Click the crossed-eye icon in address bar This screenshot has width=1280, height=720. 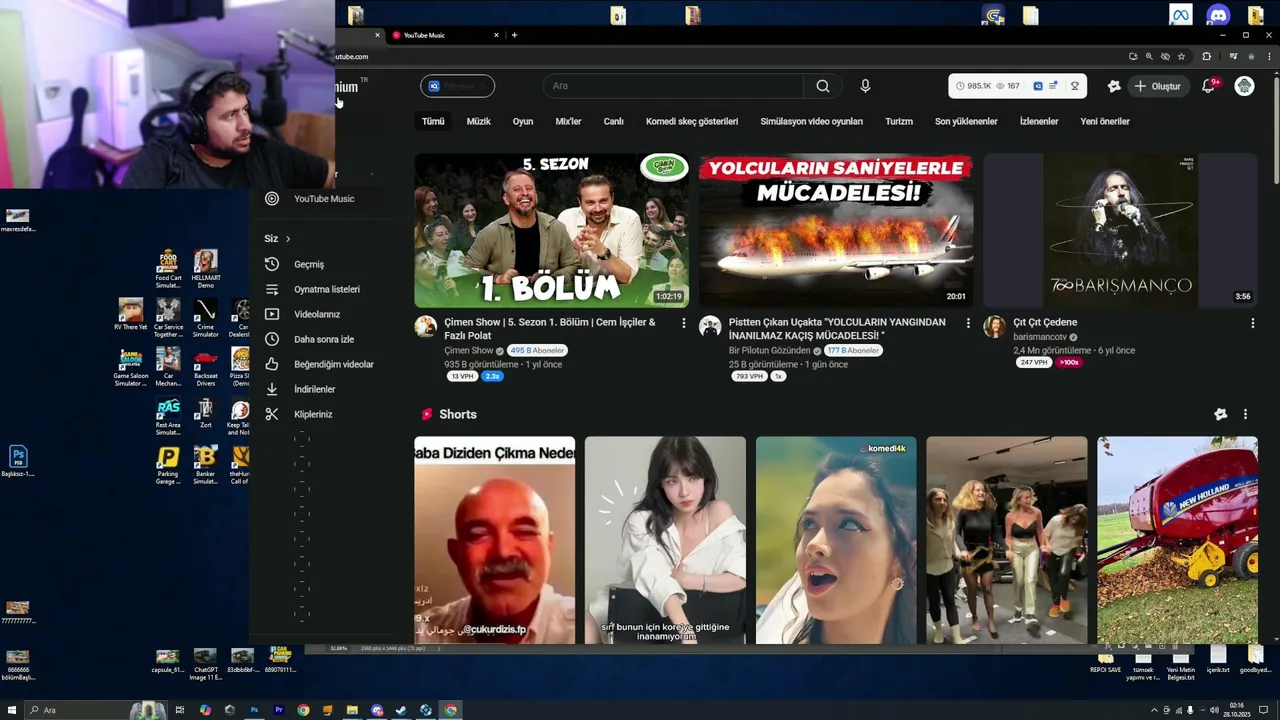pyautogui.click(x=1166, y=57)
